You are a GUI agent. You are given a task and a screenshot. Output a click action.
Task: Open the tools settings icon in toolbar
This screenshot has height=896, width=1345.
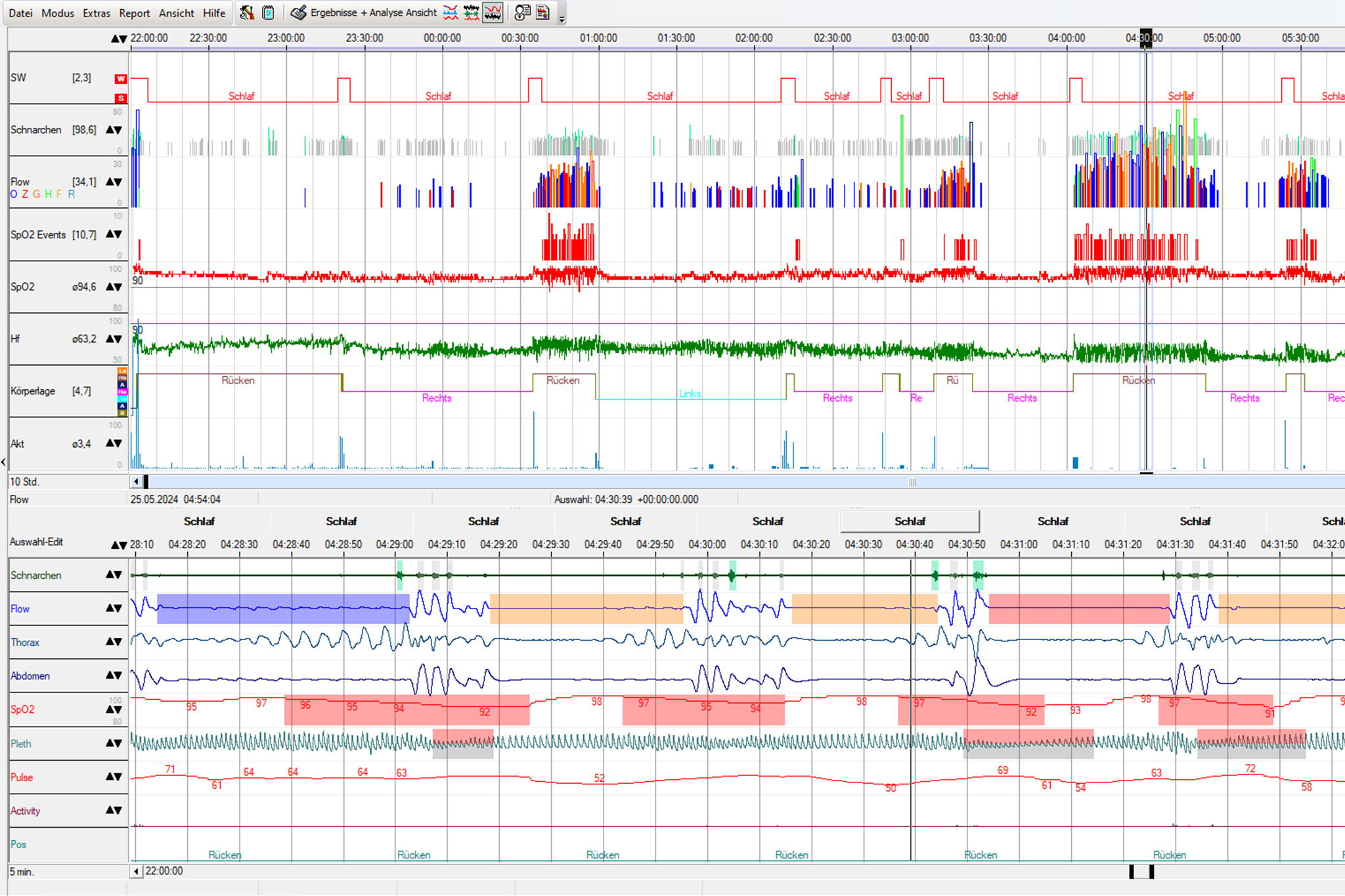point(246,12)
